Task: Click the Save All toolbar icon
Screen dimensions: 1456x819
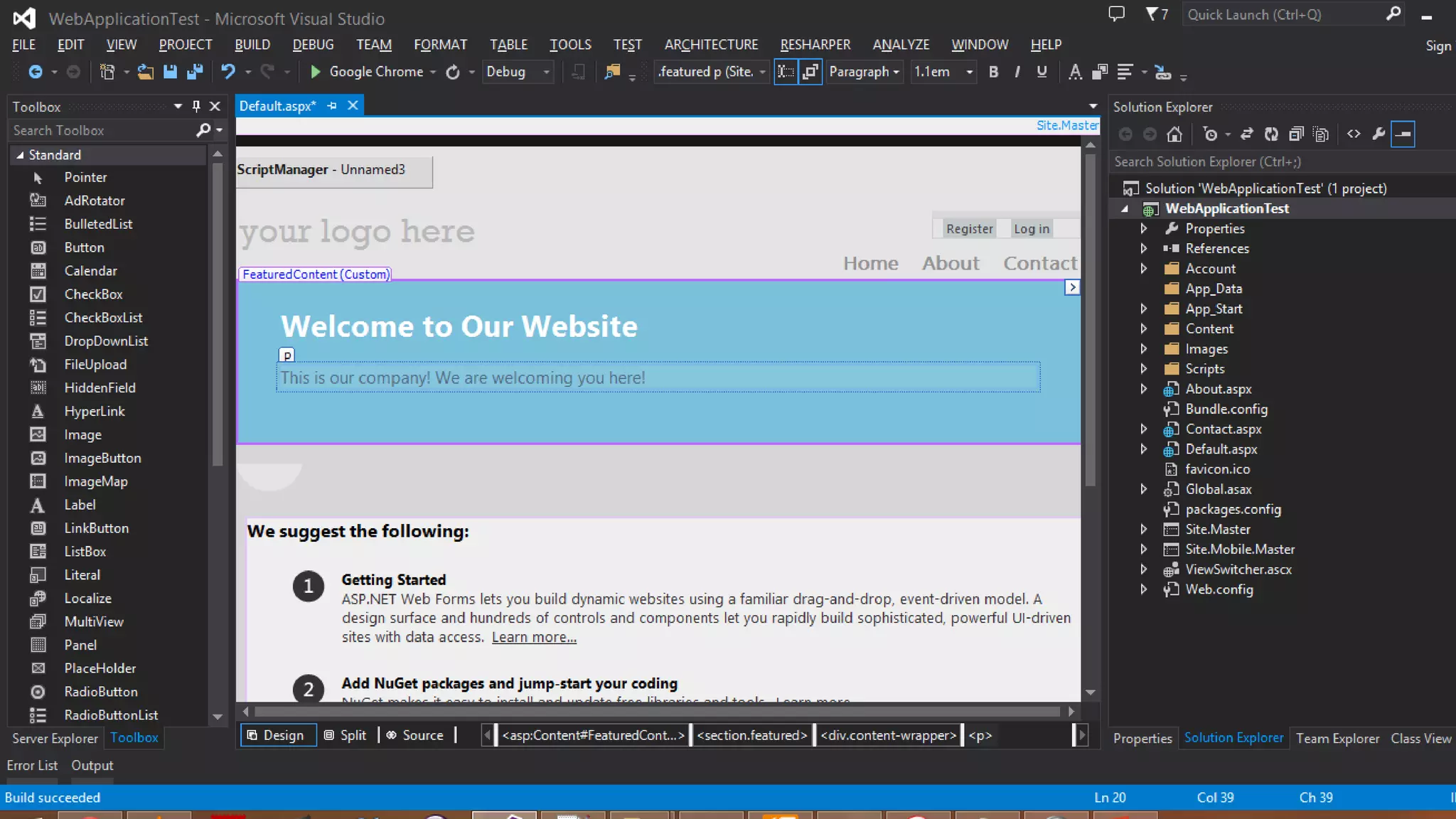Action: (x=195, y=72)
